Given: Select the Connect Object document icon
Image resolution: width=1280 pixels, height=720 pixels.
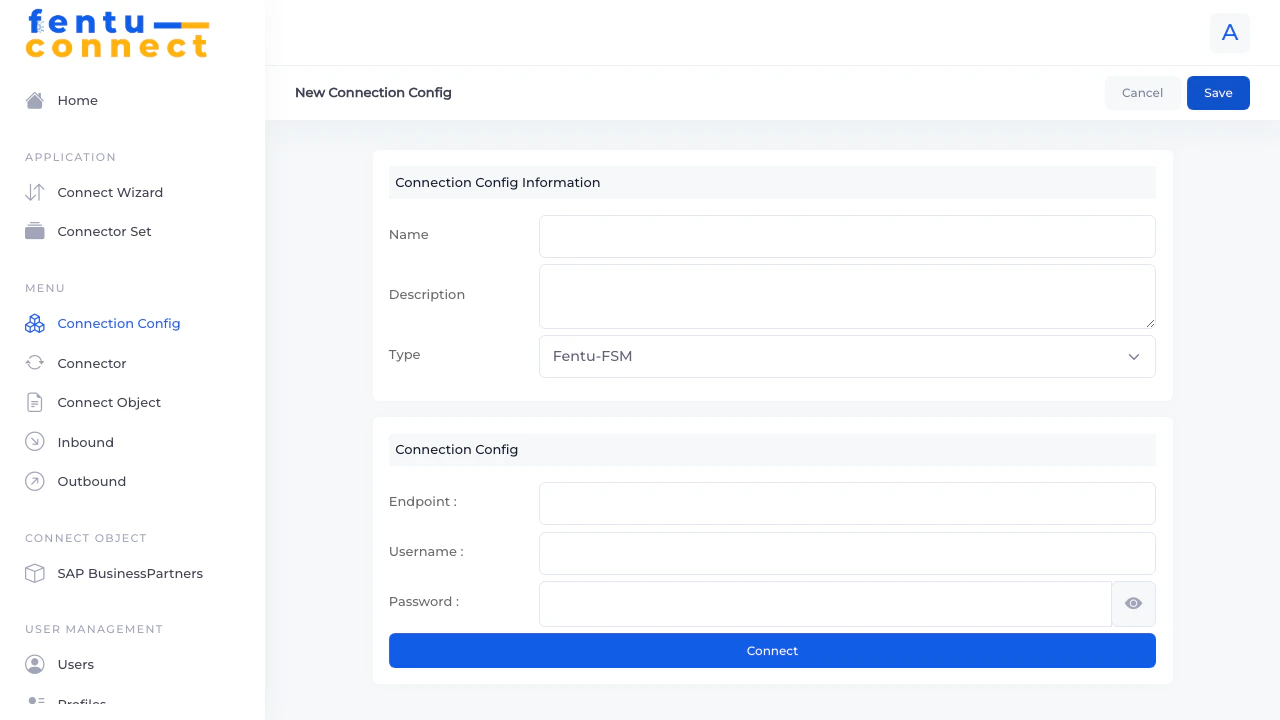Looking at the screenshot, I should [34, 402].
